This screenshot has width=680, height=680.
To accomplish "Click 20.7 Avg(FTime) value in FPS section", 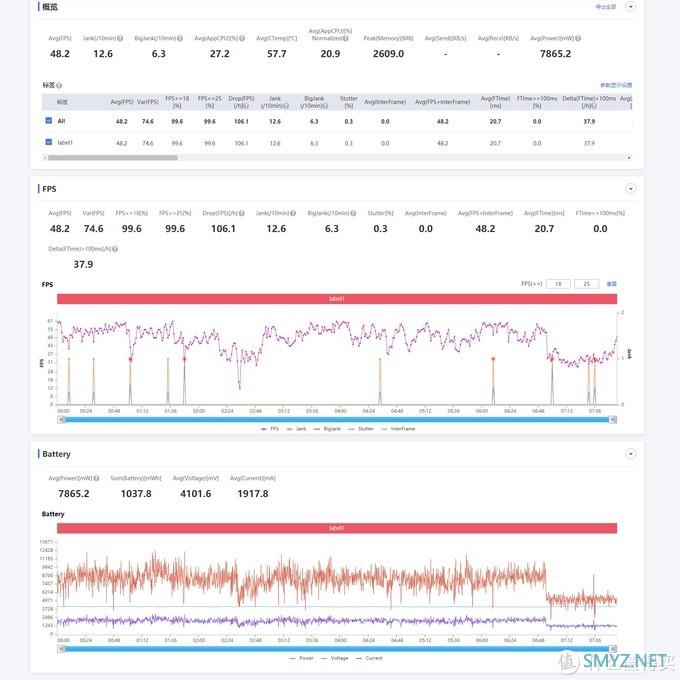I will tap(544, 229).
